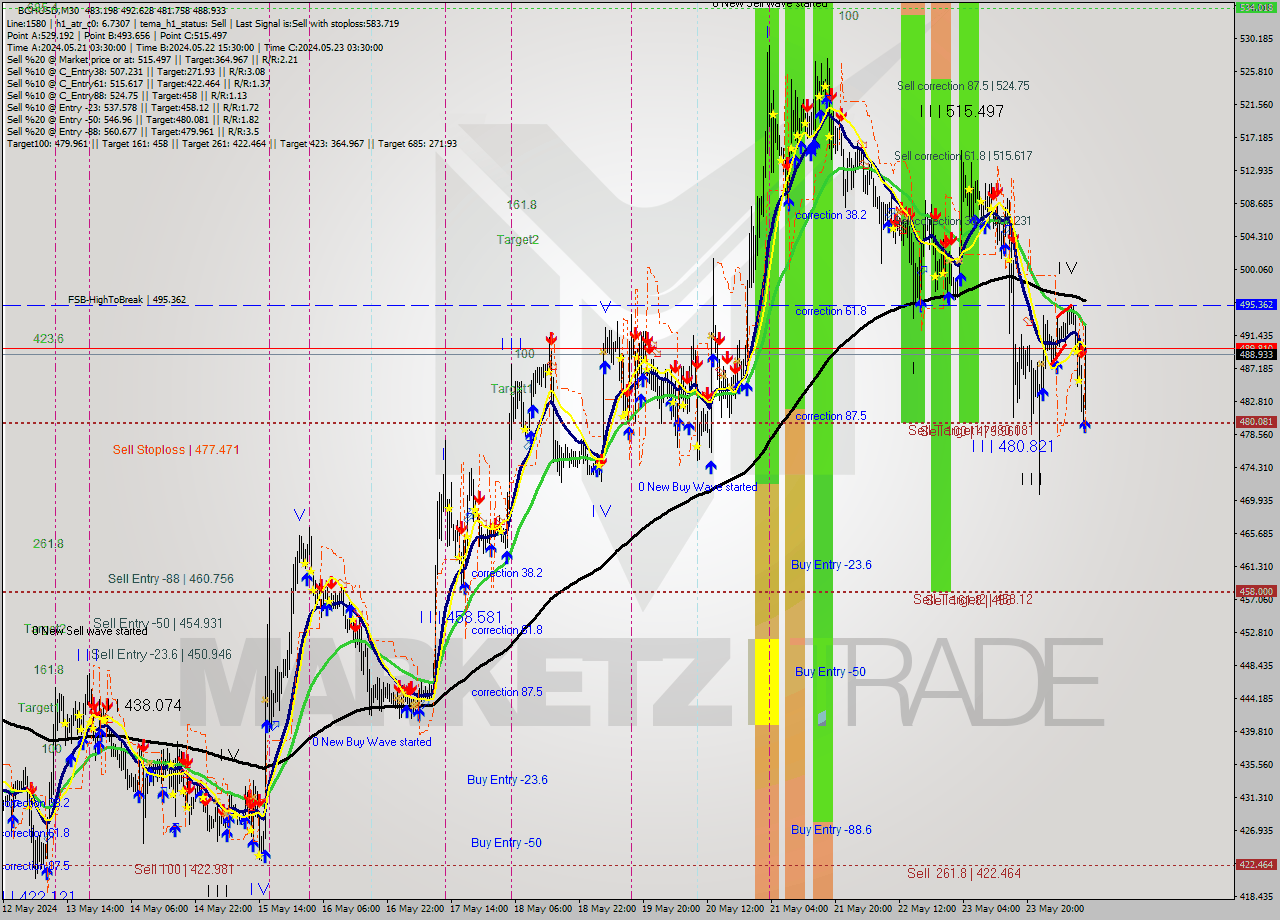Select the 'Sell %20 @ Market price' line
This screenshot has width=1280, height=920.
coord(152,59)
